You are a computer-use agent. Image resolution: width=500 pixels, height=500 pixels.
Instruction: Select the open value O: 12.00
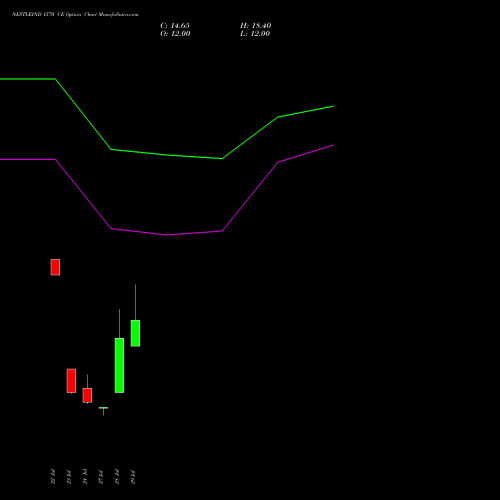pos(175,34)
